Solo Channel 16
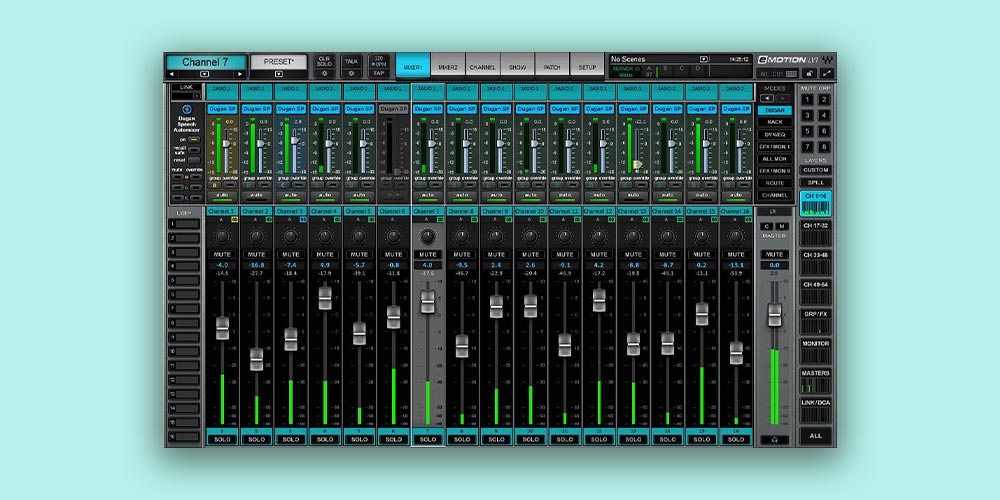This screenshot has width=1000, height=500. pyautogui.click(x=736, y=439)
